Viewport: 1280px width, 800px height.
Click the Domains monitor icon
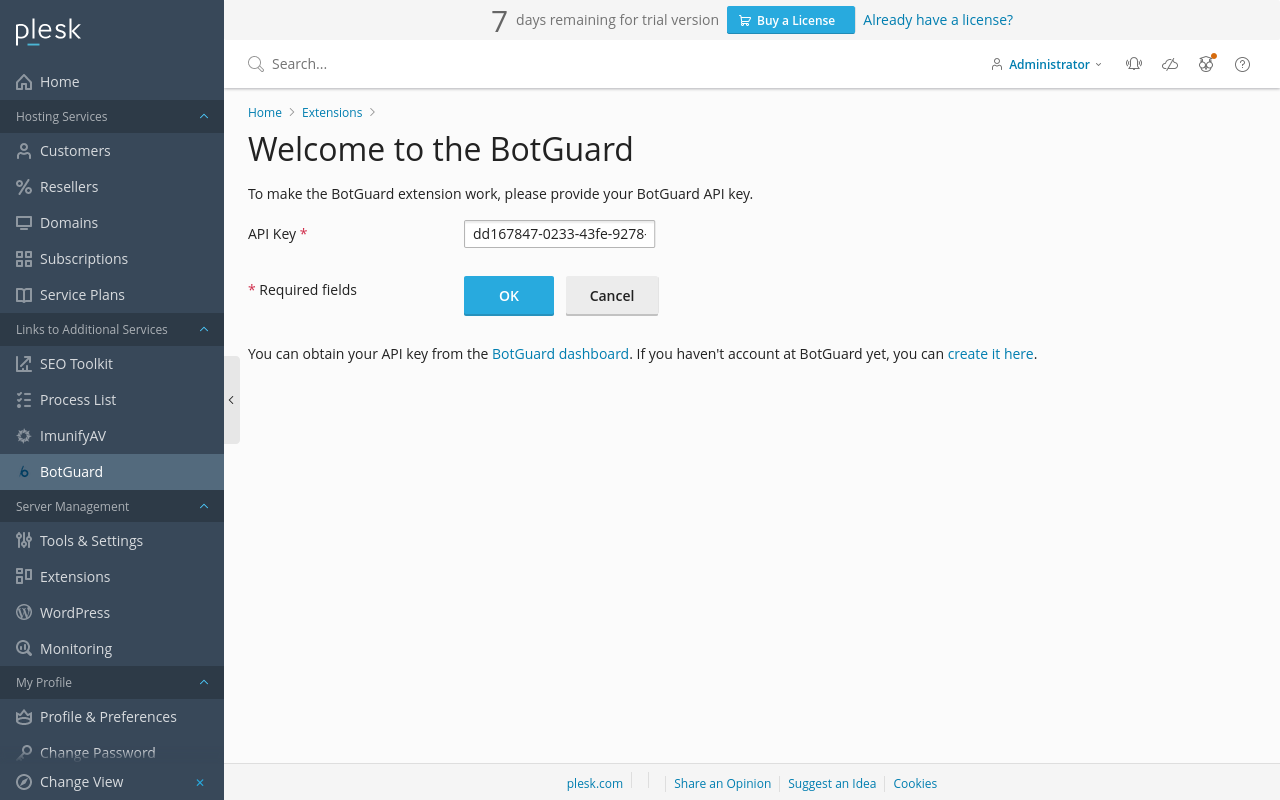click(x=24, y=223)
